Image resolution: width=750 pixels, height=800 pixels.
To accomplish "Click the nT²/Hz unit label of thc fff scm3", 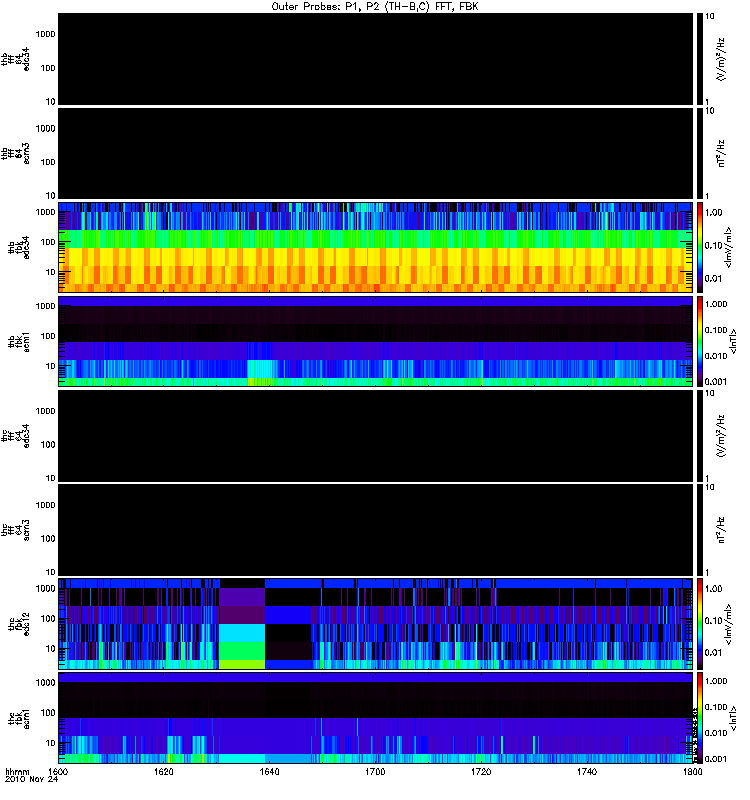I will pos(721,530).
